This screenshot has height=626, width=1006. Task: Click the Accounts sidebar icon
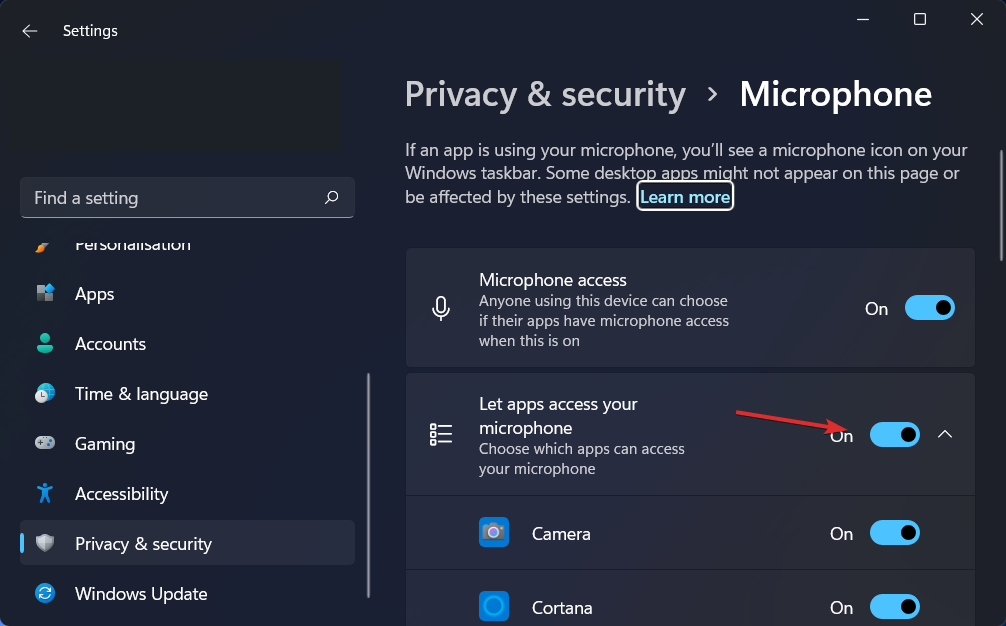pyautogui.click(x=45, y=343)
